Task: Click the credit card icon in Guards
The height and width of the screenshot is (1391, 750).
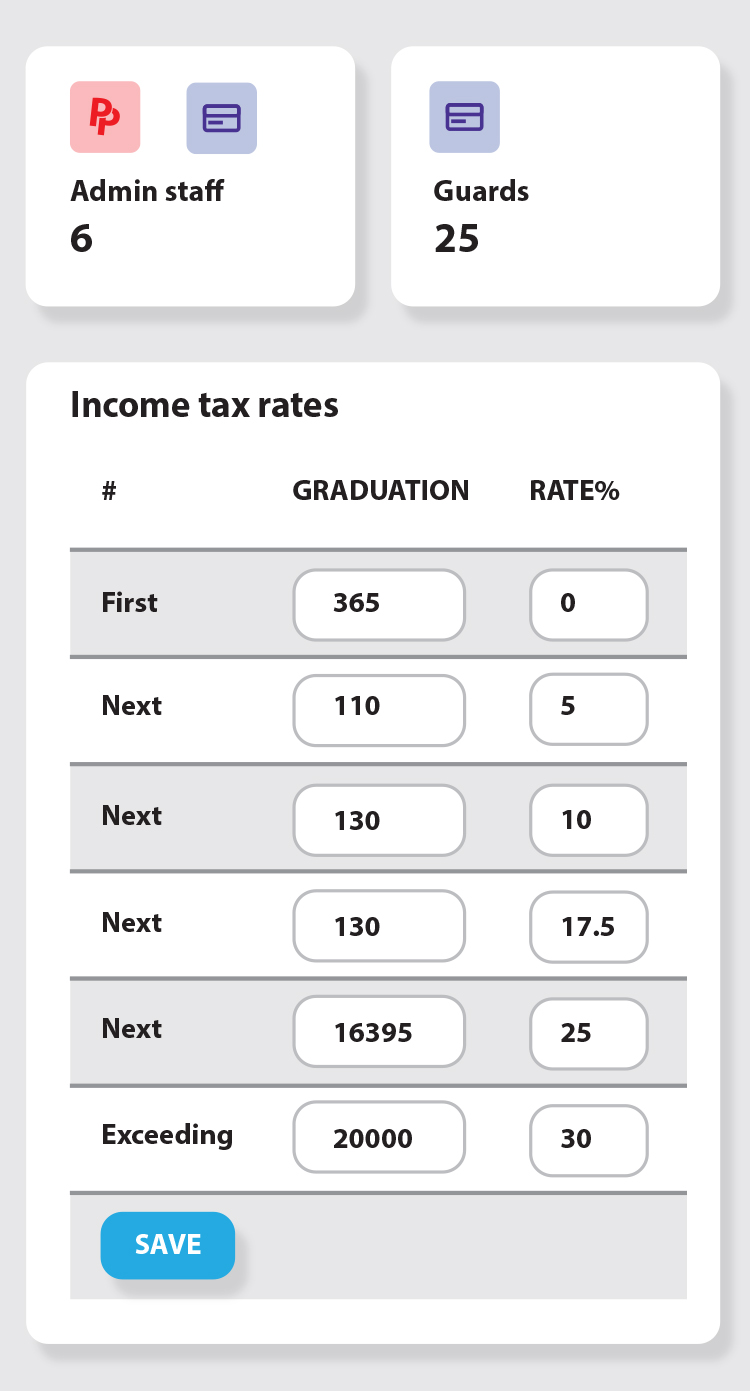Action: (x=464, y=117)
